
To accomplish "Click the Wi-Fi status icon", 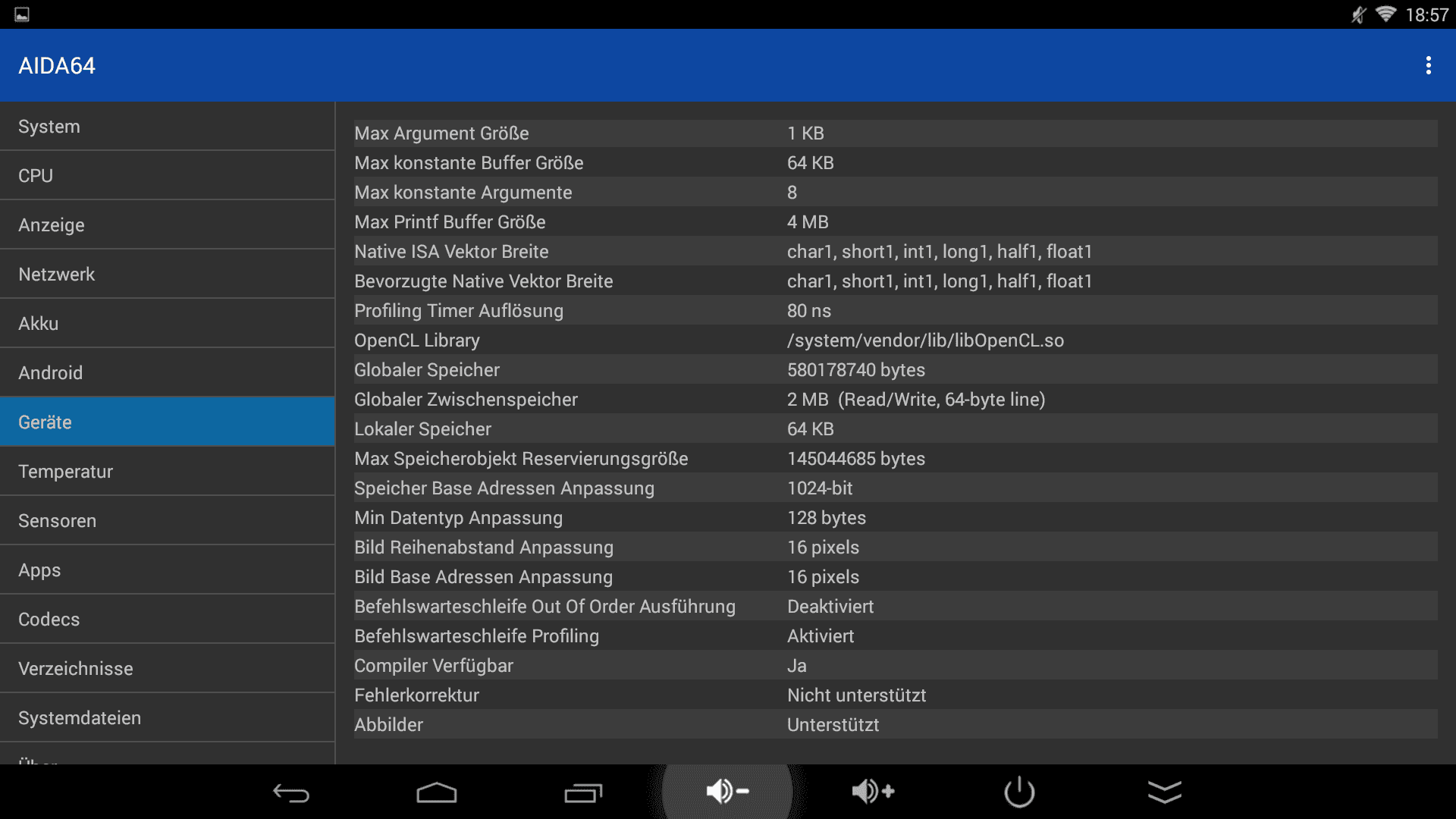I will pos(1385,14).
